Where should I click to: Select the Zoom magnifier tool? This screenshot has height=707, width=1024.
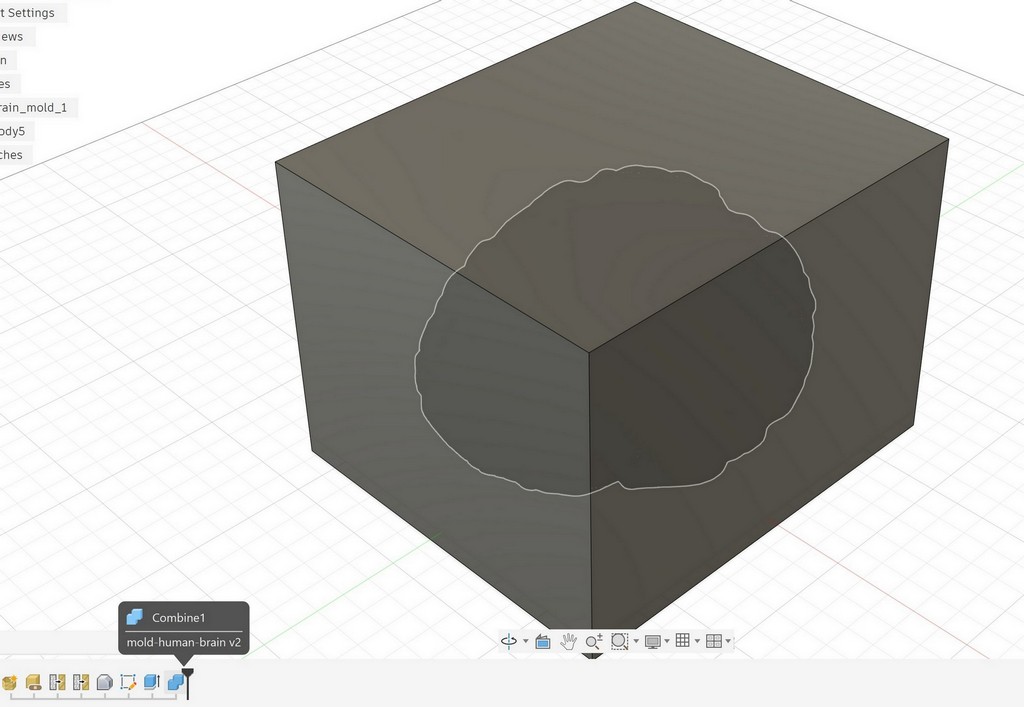pyautogui.click(x=594, y=641)
